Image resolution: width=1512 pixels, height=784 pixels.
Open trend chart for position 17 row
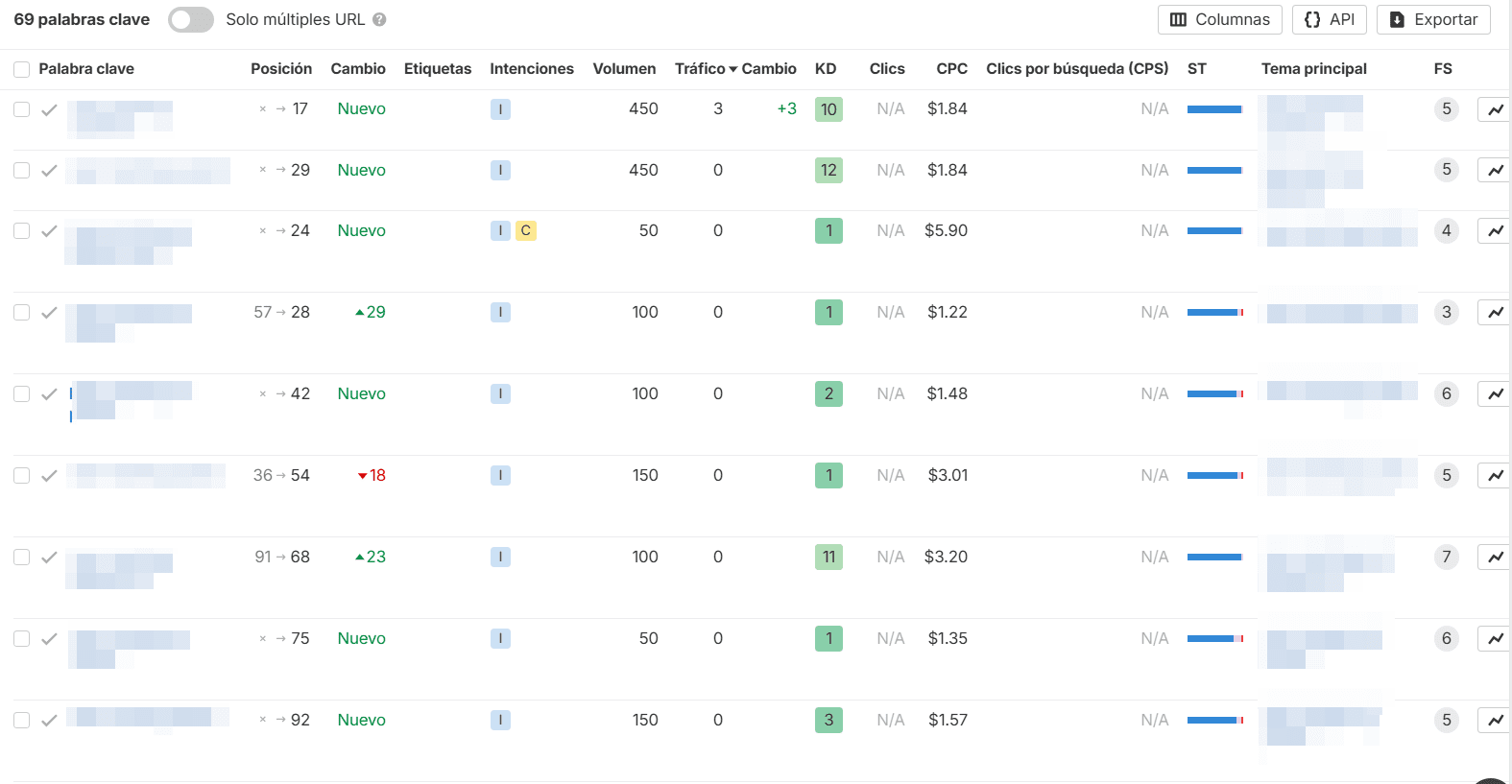click(x=1495, y=109)
